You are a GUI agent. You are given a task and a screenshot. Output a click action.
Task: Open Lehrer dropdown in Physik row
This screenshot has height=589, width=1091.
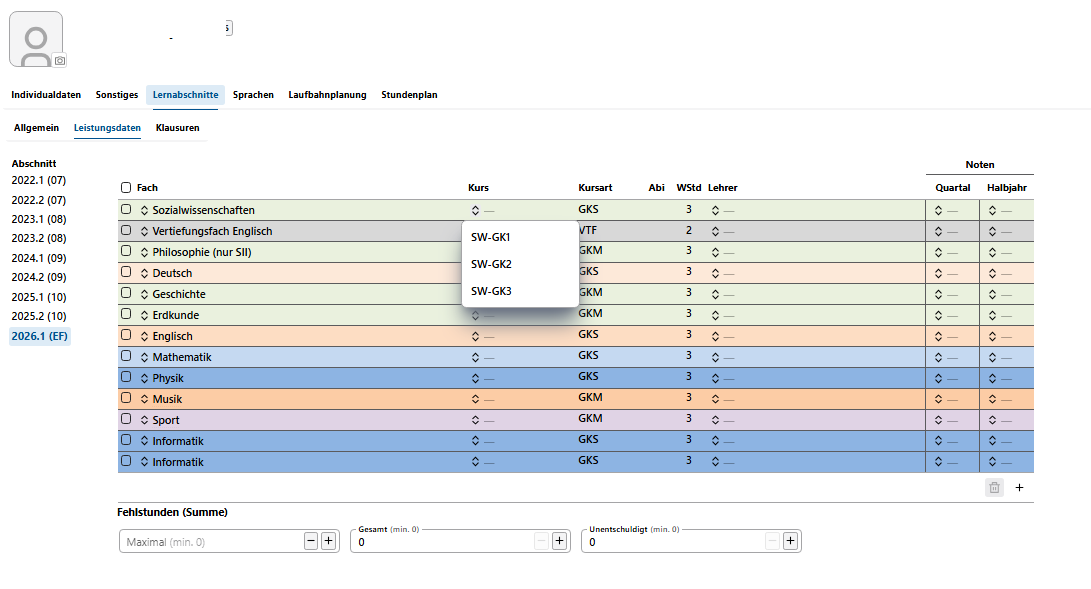tap(722, 378)
